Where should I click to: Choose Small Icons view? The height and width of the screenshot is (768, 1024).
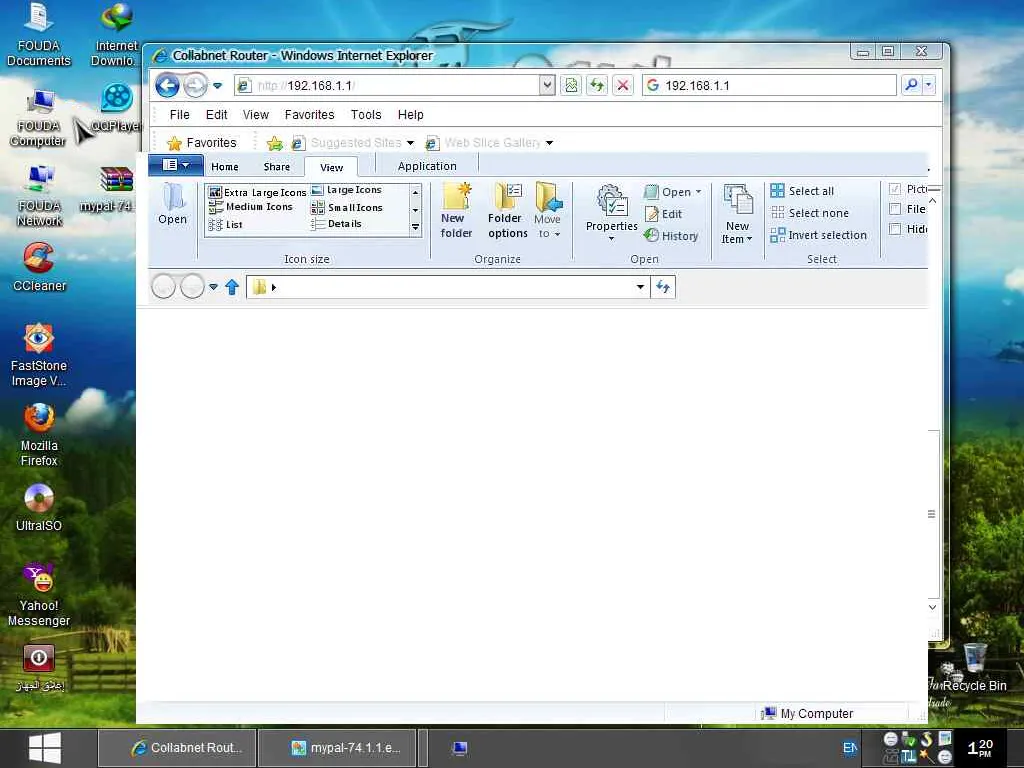point(347,208)
